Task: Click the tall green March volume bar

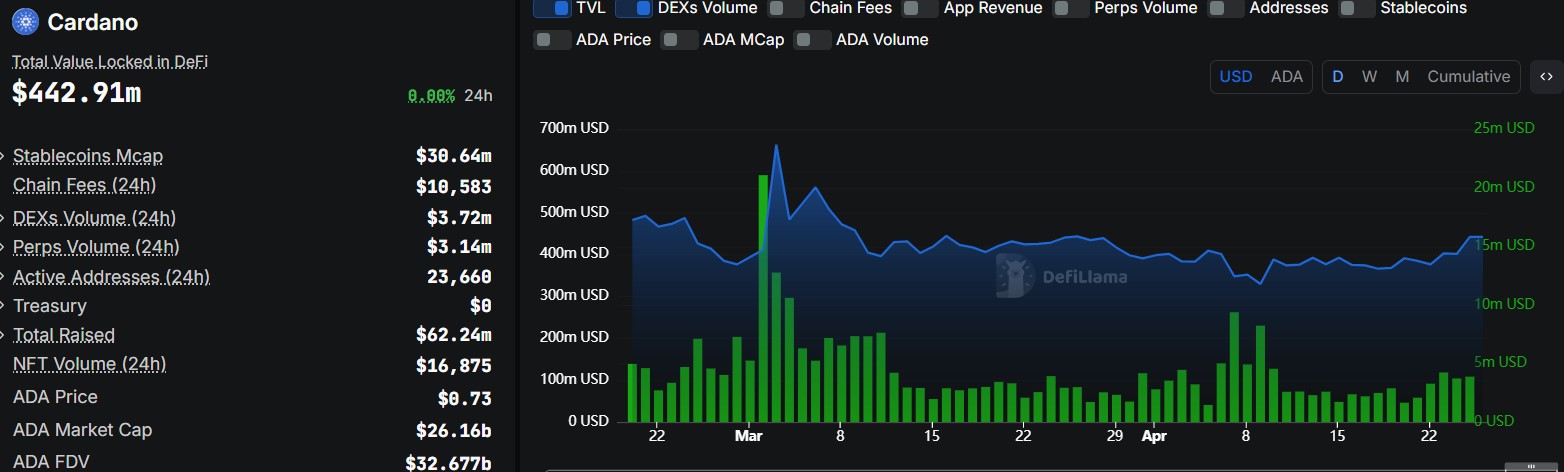Action: pyautogui.click(x=763, y=300)
